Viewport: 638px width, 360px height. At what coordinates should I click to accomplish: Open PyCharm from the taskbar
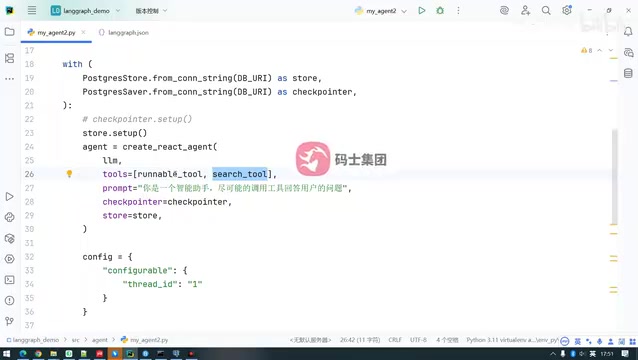[x=130, y=354]
